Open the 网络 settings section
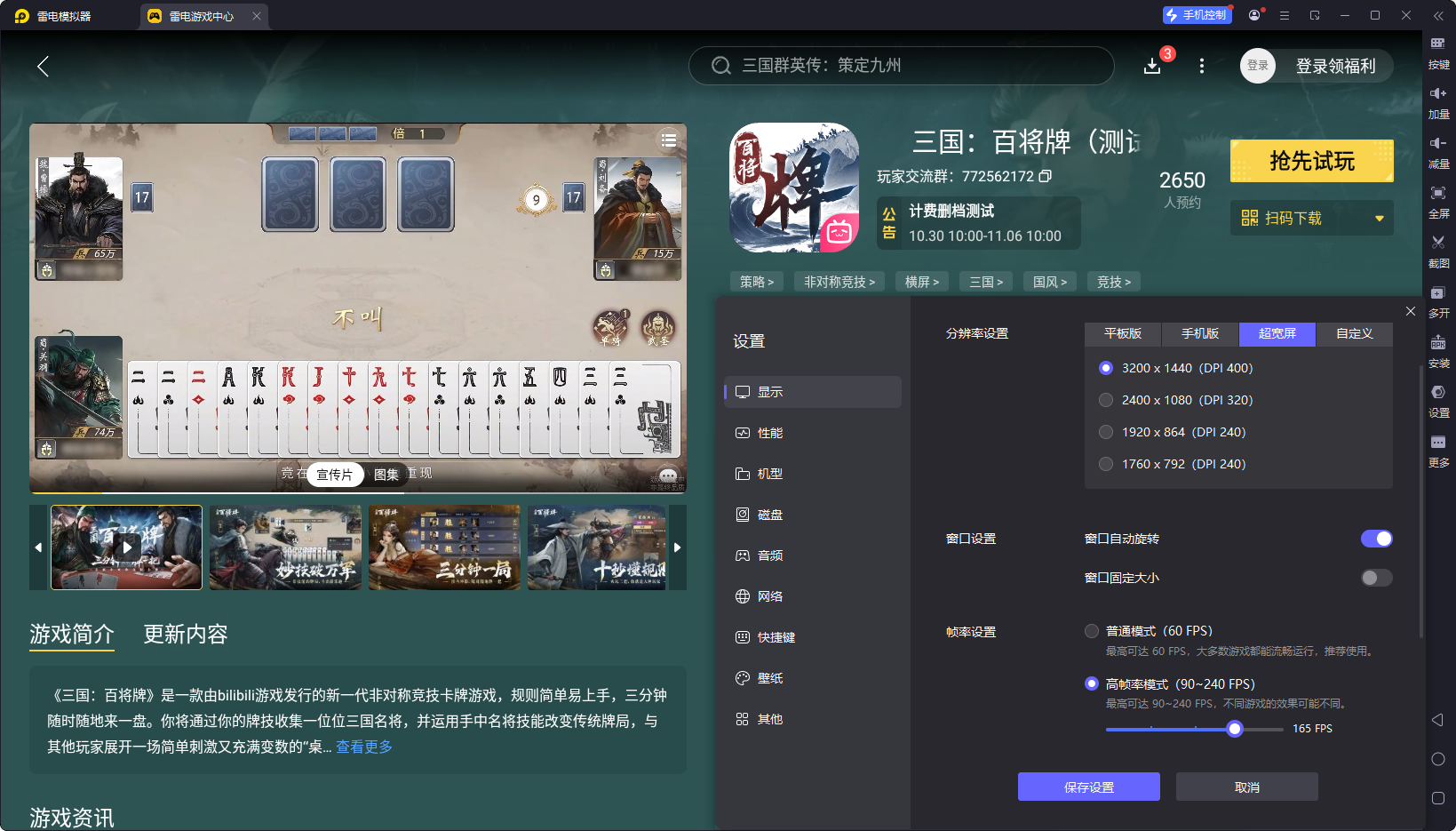This screenshot has height=831, width=1456. coord(813,596)
